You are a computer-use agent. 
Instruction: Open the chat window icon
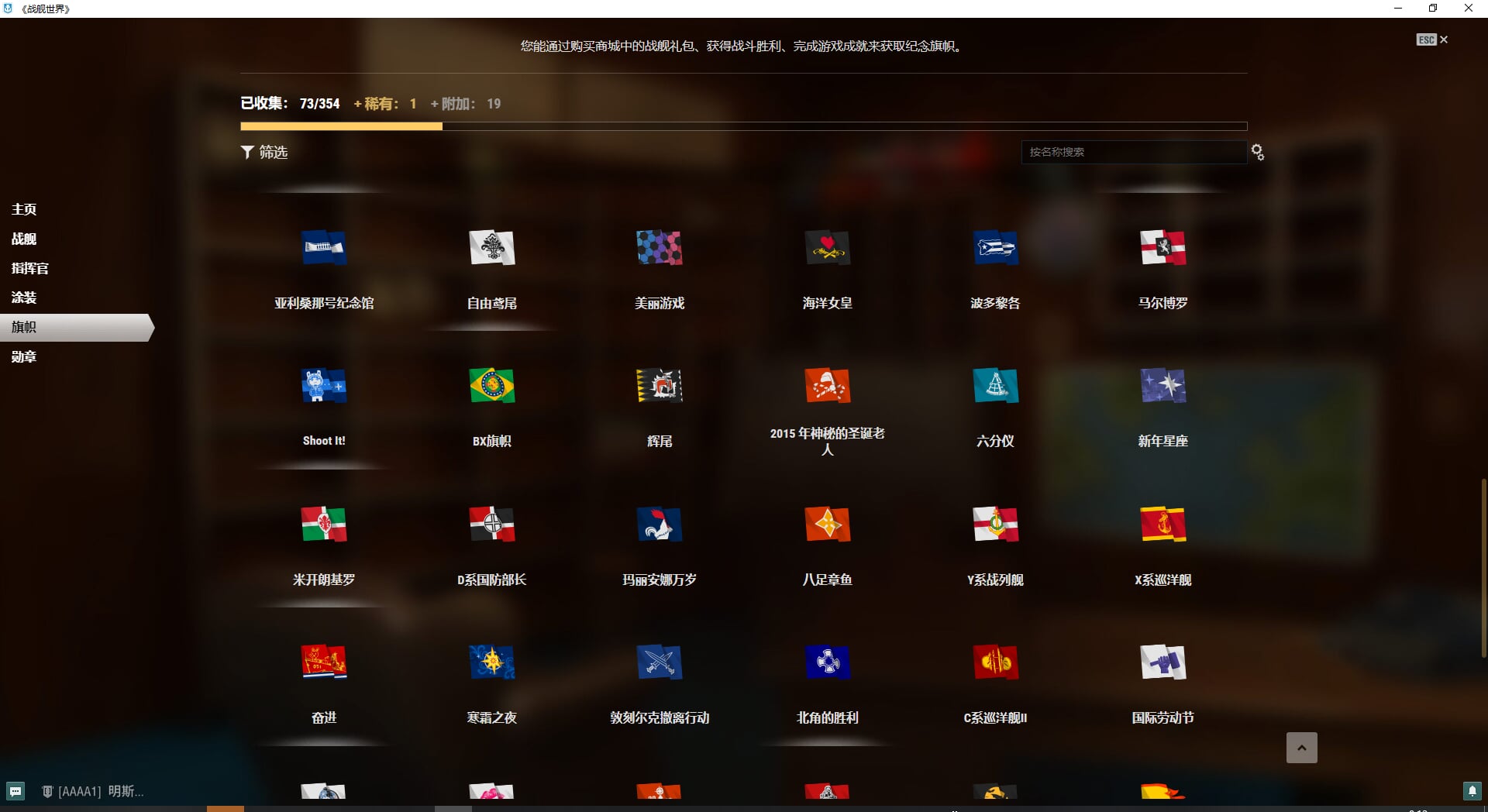tap(15, 791)
